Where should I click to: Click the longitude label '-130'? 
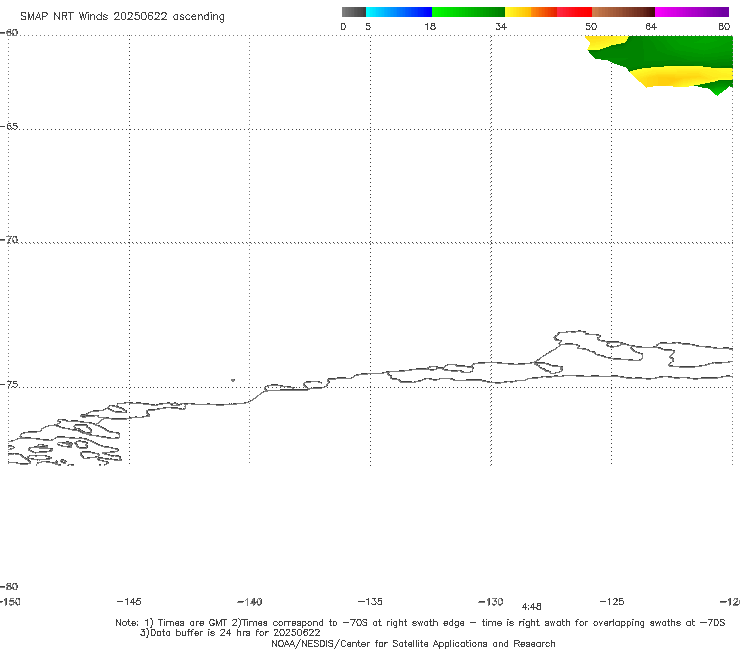coord(491,601)
